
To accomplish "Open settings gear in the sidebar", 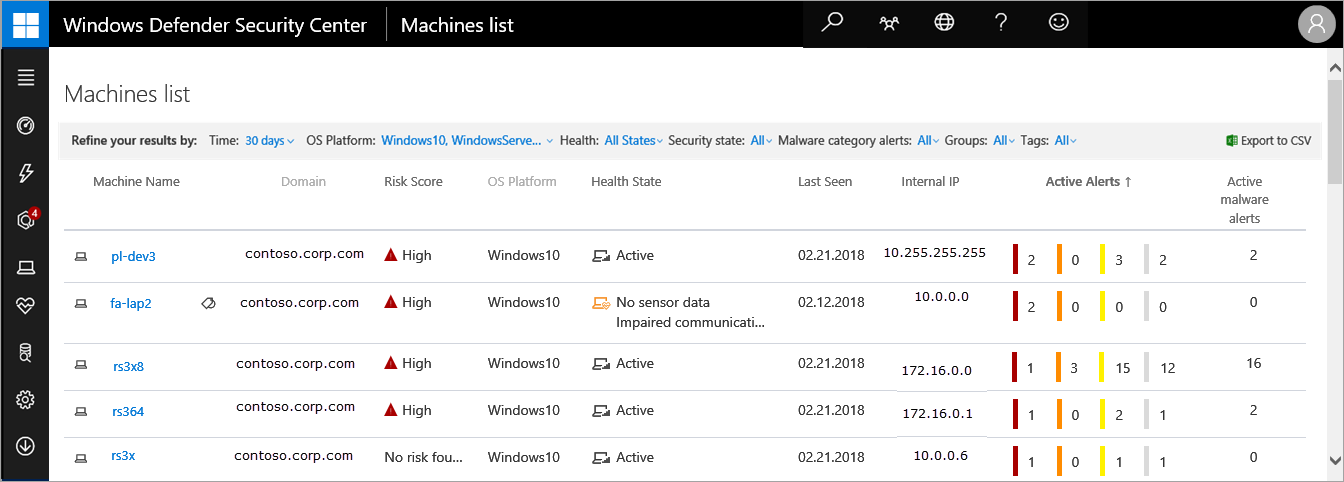I will pos(26,400).
